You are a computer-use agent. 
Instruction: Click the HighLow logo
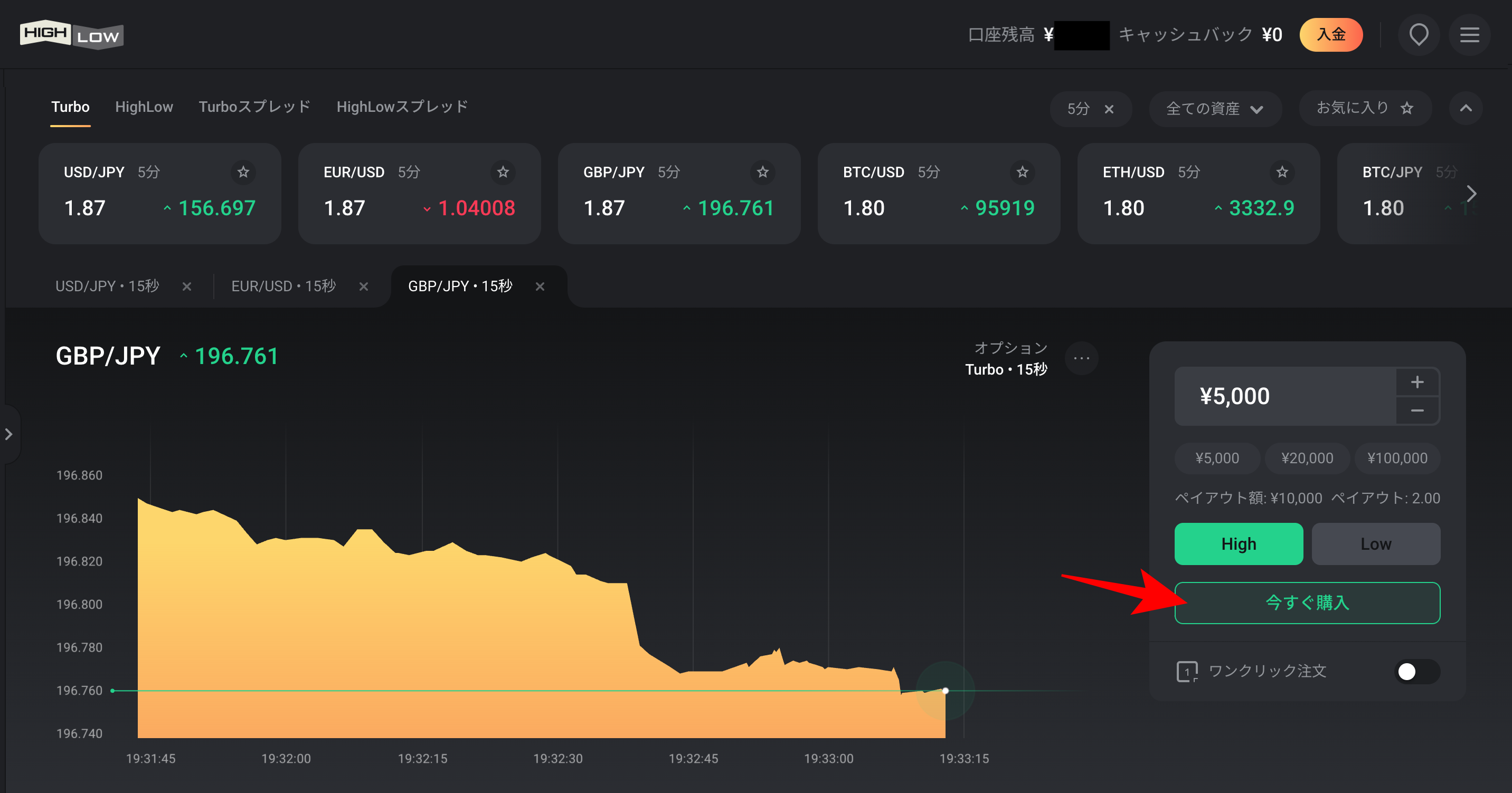[x=72, y=35]
